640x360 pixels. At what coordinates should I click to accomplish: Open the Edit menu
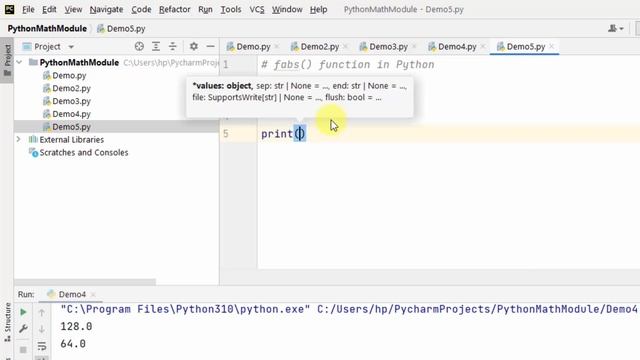click(49, 9)
